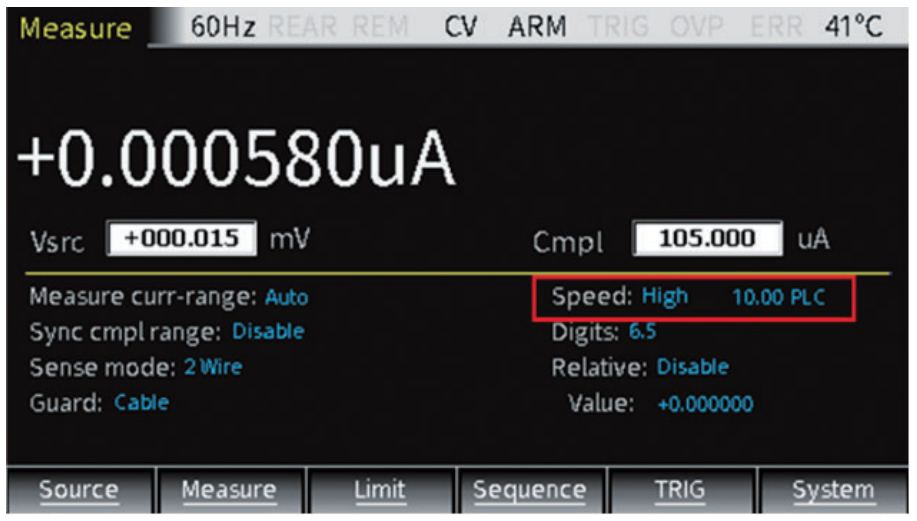Viewport: 917px width, 521px height.
Task: Change Sync cmpl range Disable setting
Action: [268, 332]
